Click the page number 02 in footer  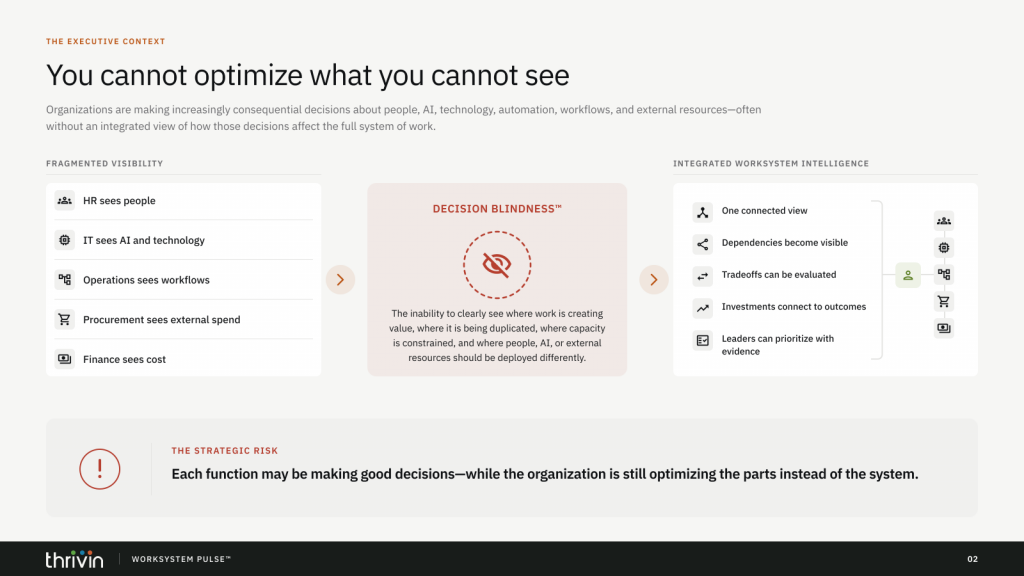coord(972,559)
